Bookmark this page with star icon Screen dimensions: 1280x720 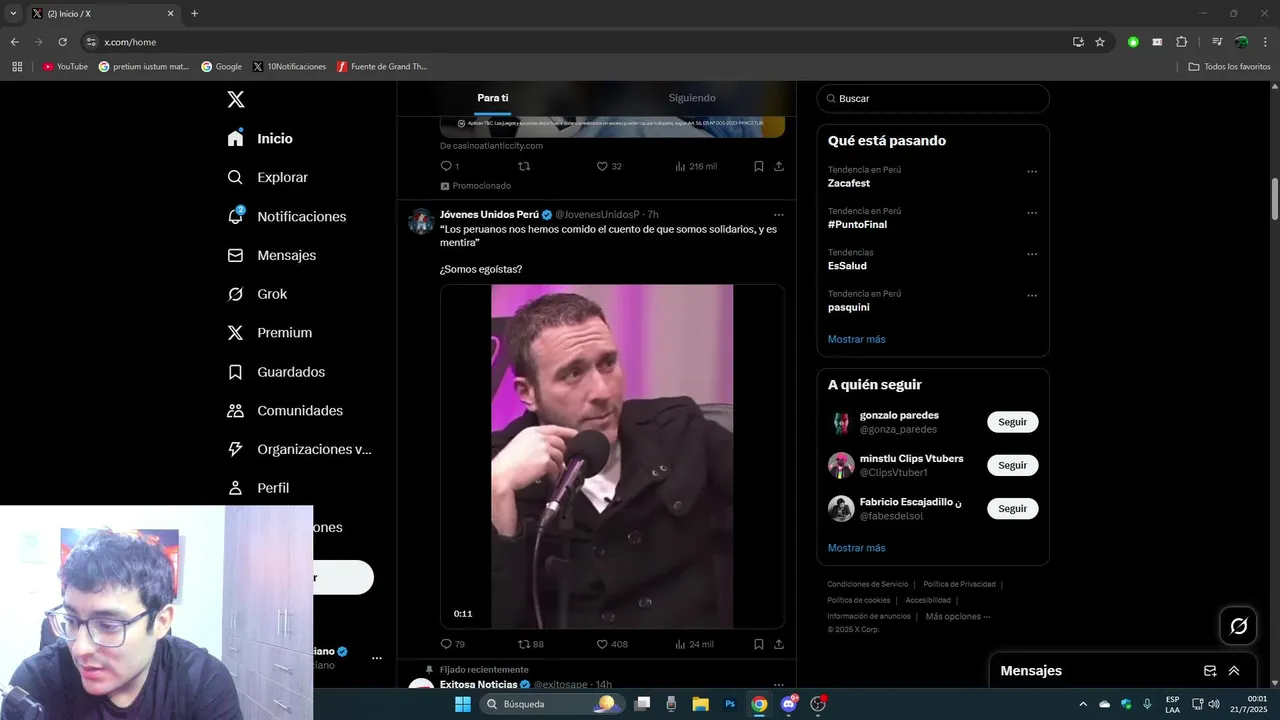tap(1100, 42)
